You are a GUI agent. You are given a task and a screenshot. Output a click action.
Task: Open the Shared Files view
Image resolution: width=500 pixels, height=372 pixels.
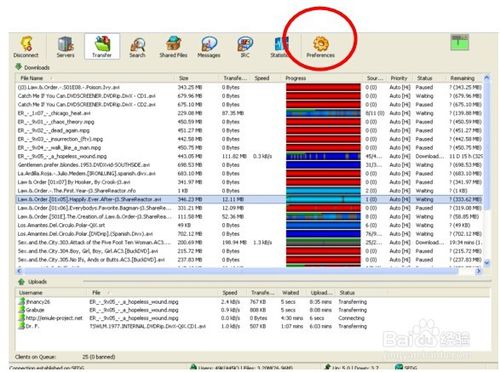[173, 47]
